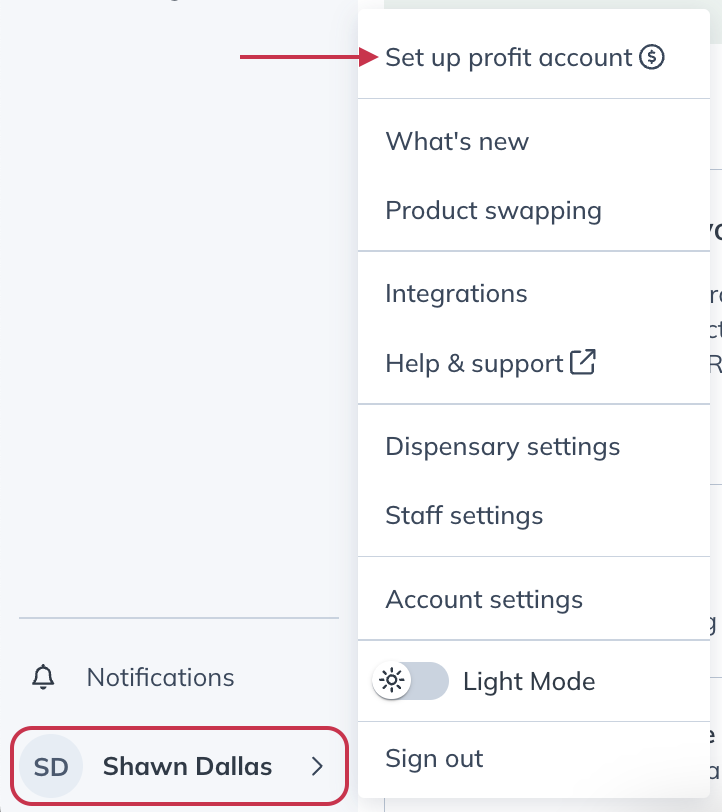This screenshot has width=722, height=812.
Task: Click the dollar sign icon beside profit account
Action: point(652,57)
